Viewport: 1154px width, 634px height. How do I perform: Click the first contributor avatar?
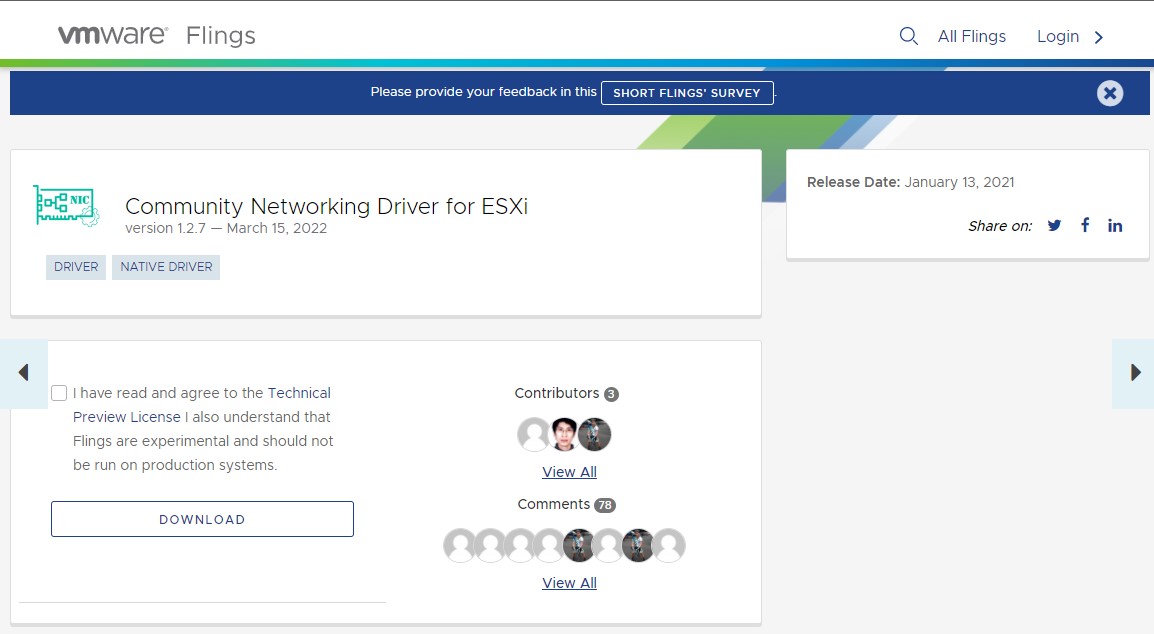[534, 434]
